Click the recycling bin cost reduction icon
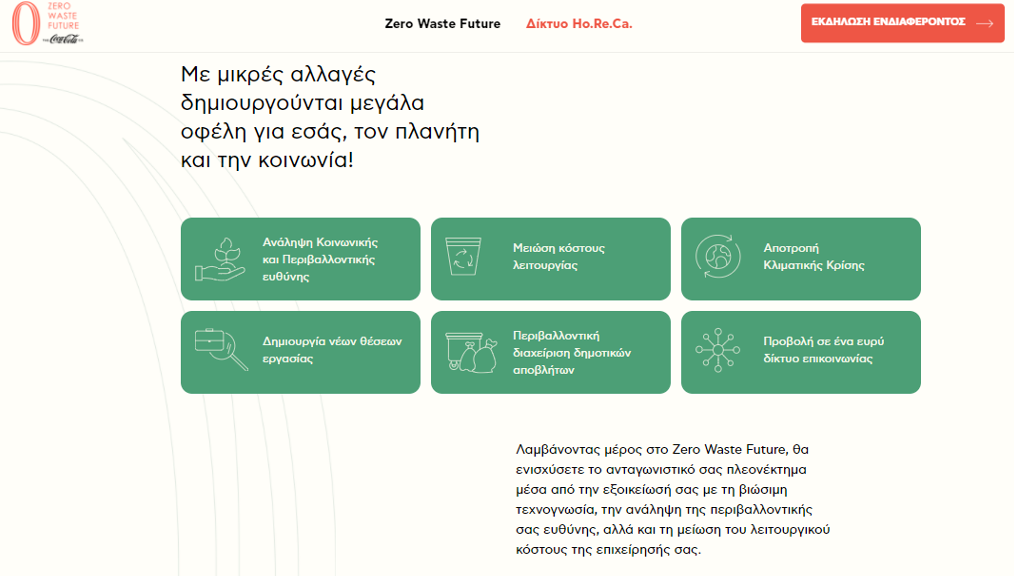The image size is (1014, 577). [x=464, y=256]
